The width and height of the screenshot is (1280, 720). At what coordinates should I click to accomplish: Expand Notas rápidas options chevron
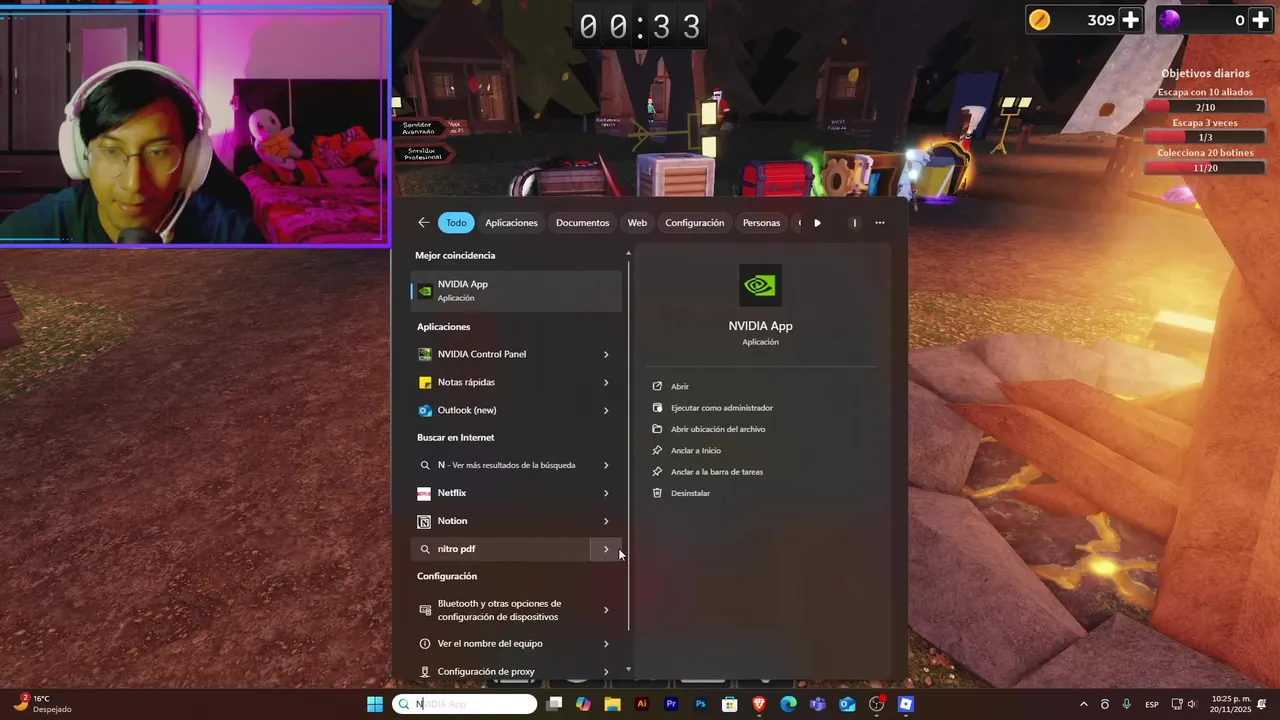click(x=606, y=382)
